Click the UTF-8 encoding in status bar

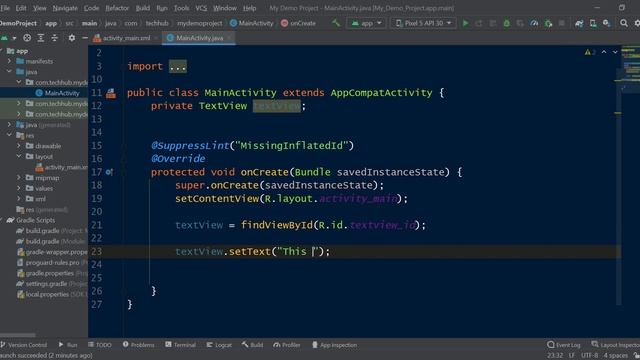(589, 356)
